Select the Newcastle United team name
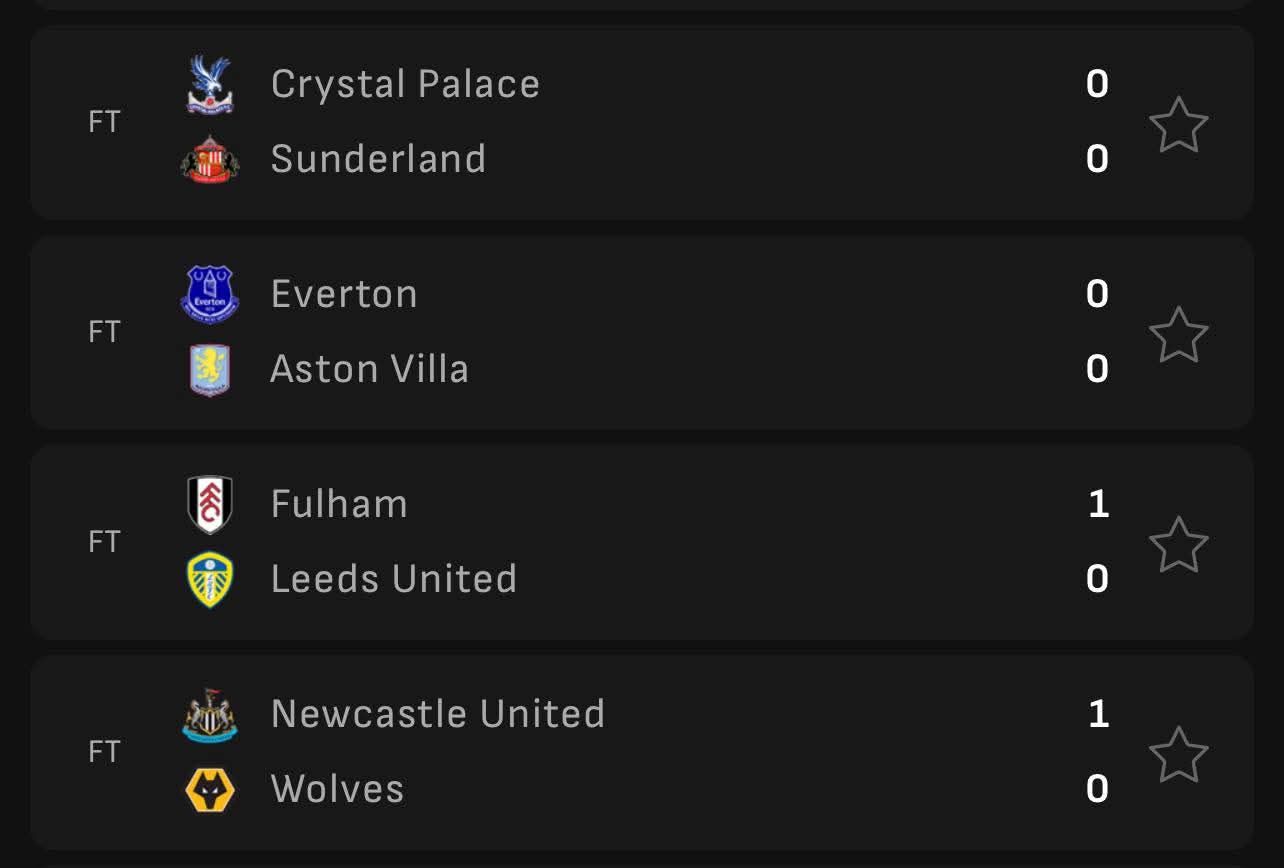 point(438,714)
